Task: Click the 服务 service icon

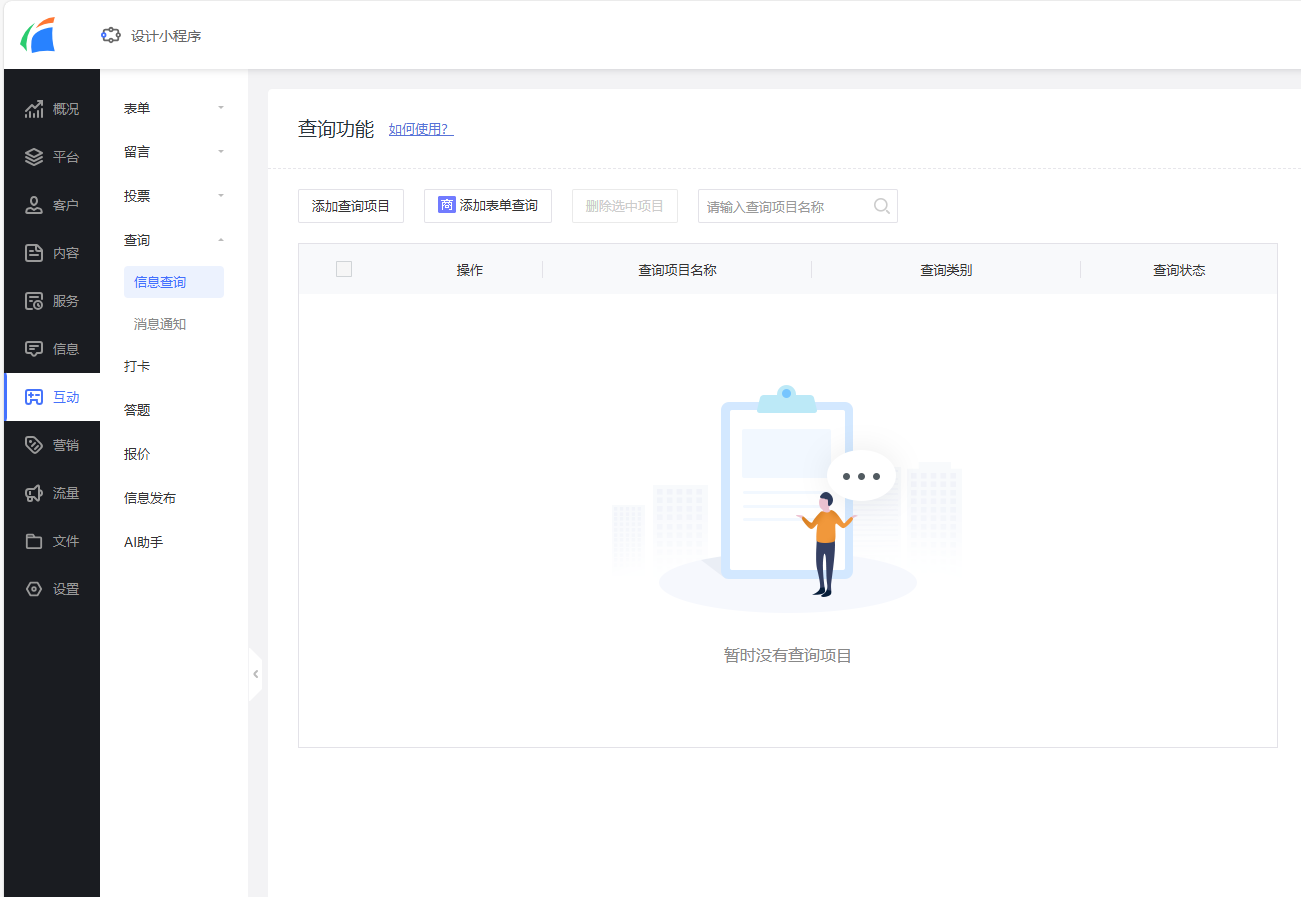Action: tap(34, 301)
